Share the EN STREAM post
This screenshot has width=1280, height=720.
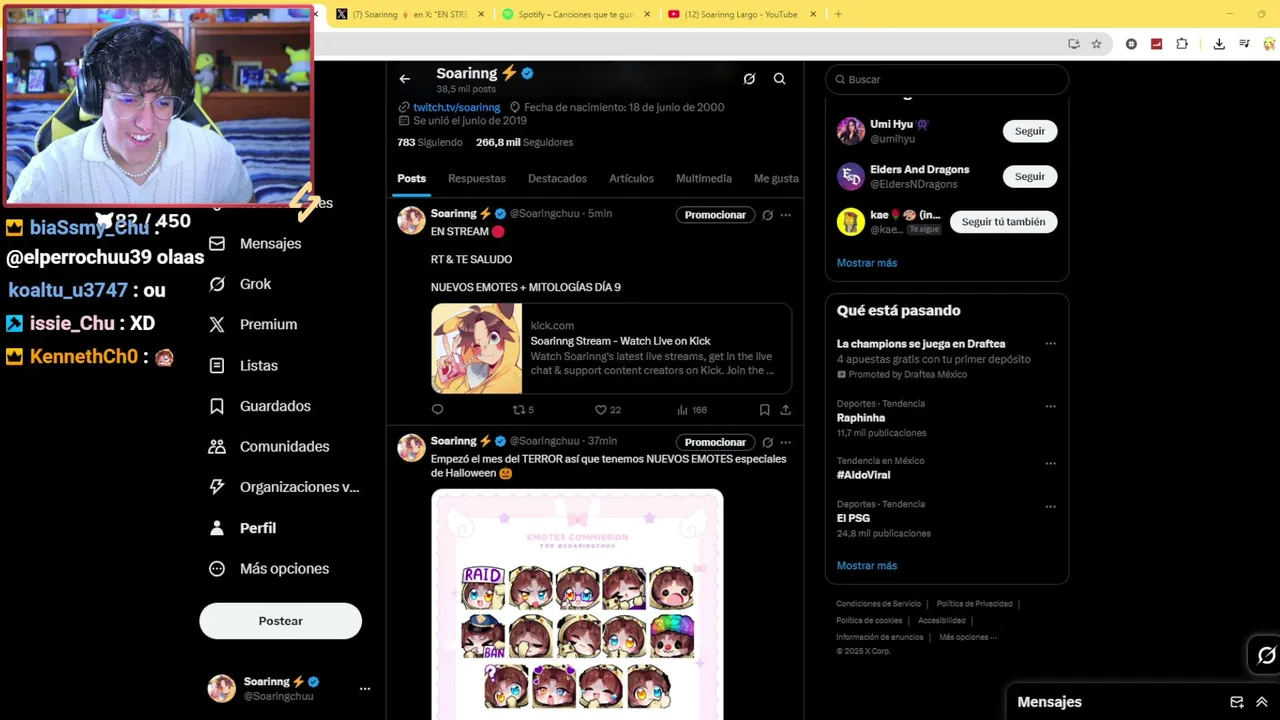pyautogui.click(x=786, y=409)
